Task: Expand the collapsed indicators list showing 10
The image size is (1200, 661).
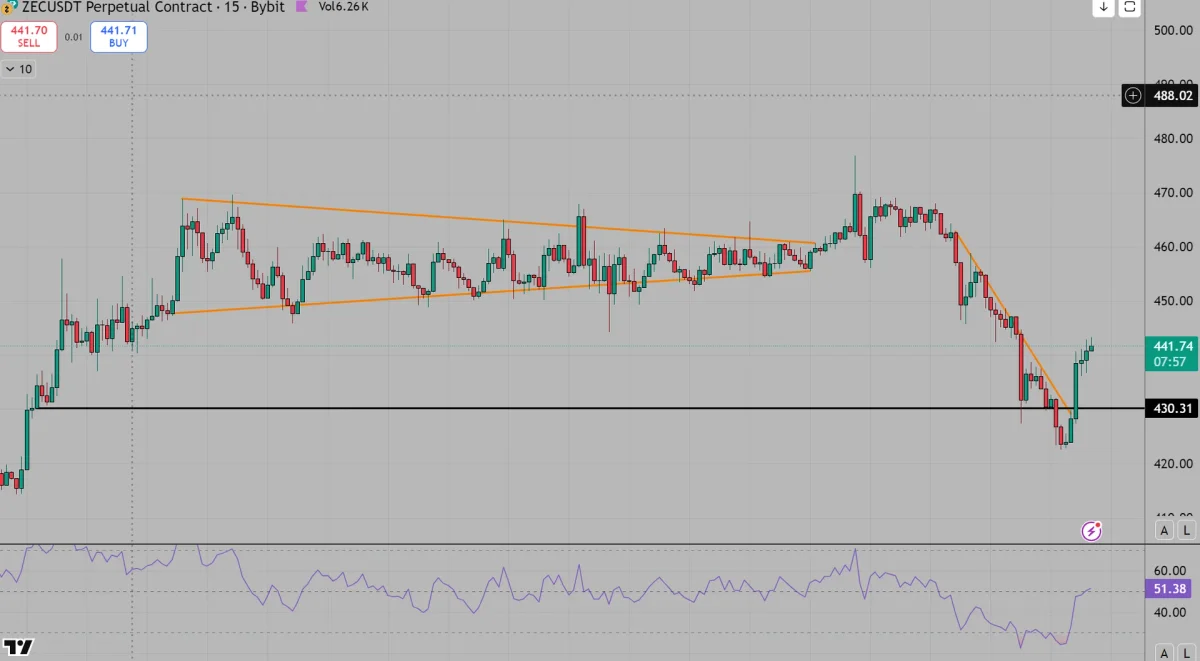Action: coord(19,69)
